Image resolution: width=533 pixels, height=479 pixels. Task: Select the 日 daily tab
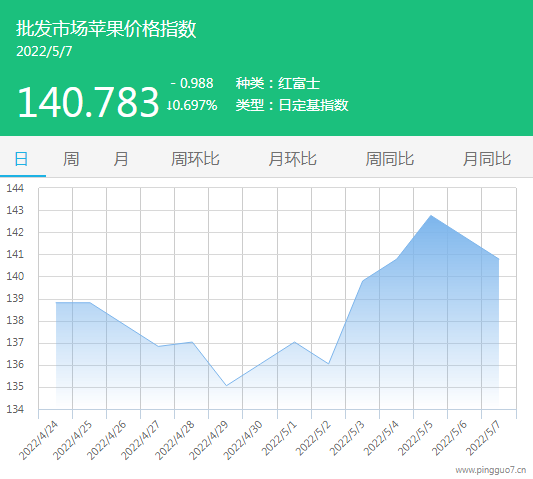[x=21, y=159]
